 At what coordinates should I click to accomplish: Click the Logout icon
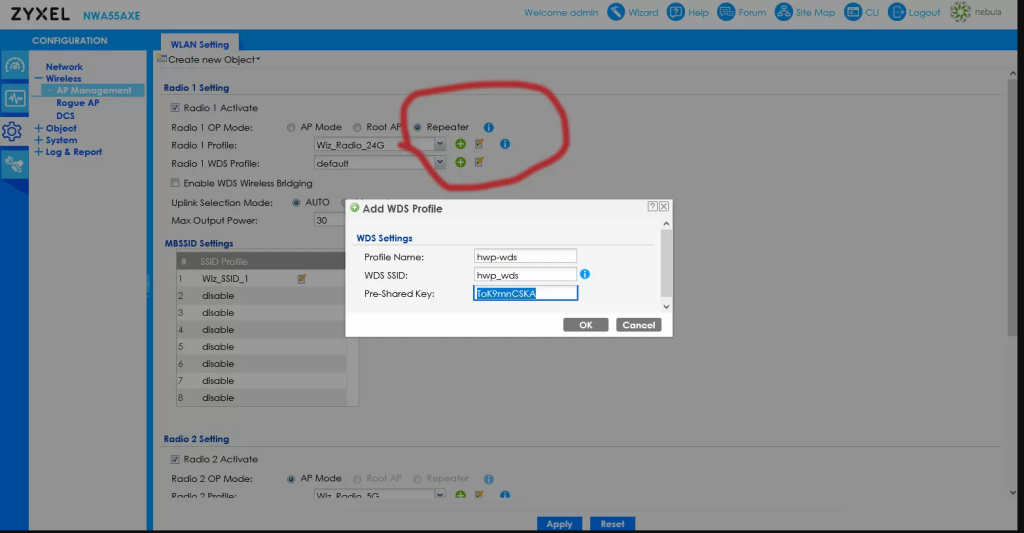point(896,12)
